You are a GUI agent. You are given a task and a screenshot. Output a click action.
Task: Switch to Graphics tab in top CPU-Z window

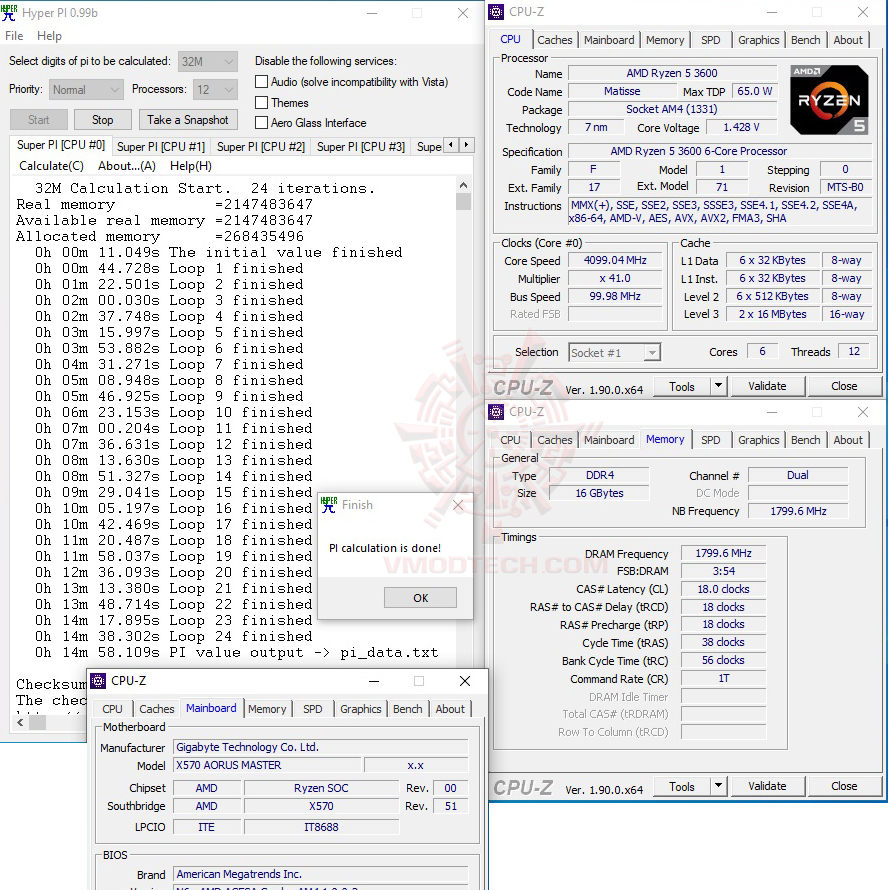[x=759, y=40]
